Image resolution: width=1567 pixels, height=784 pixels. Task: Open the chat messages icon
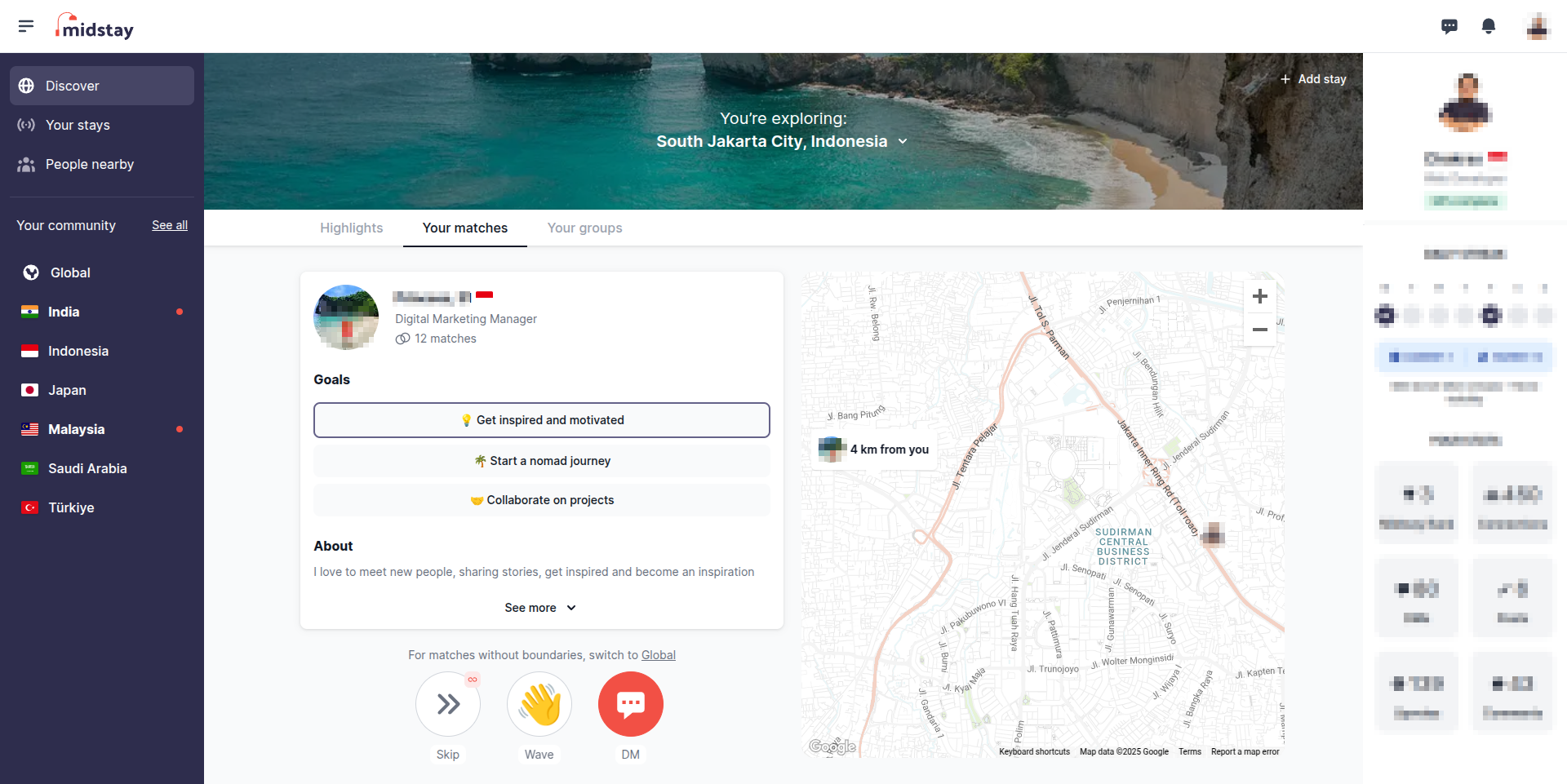coord(1449,26)
